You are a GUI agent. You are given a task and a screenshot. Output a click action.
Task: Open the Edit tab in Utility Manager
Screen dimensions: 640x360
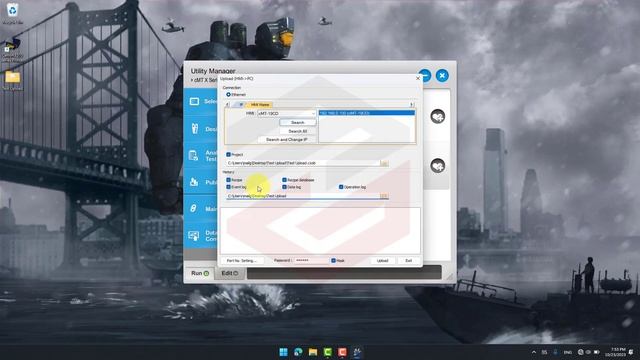click(x=230, y=273)
